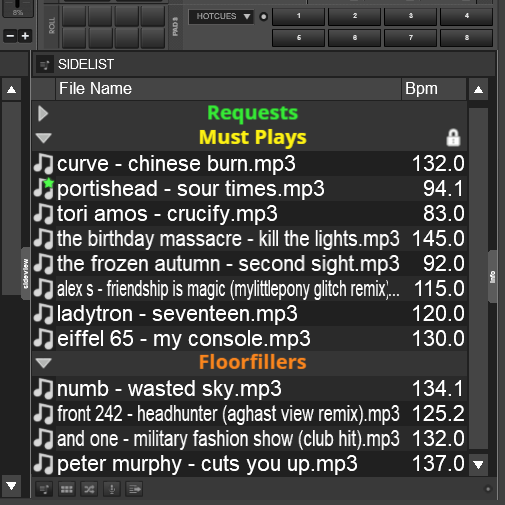The width and height of the screenshot is (505, 505).
Task: Click the plus pitch range button
Action: click(x=25, y=36)
